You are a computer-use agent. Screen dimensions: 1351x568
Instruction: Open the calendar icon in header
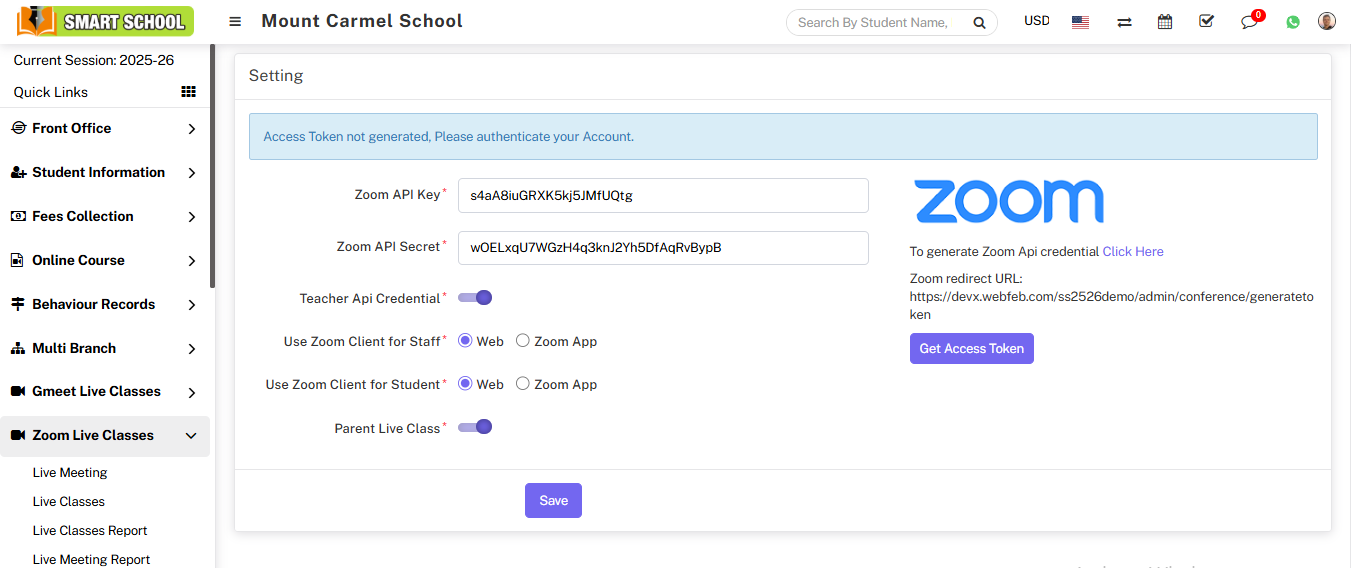(x=1165, y=22)
